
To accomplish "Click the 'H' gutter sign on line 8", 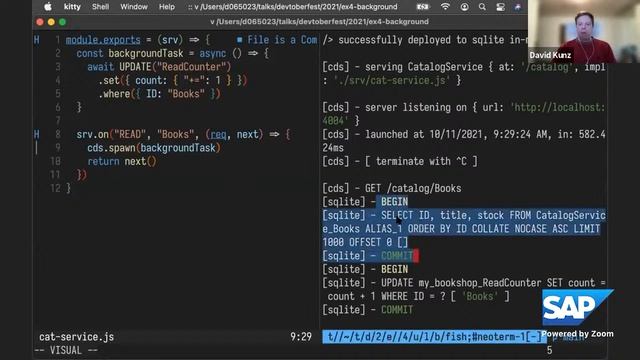I will coord(37,134).
